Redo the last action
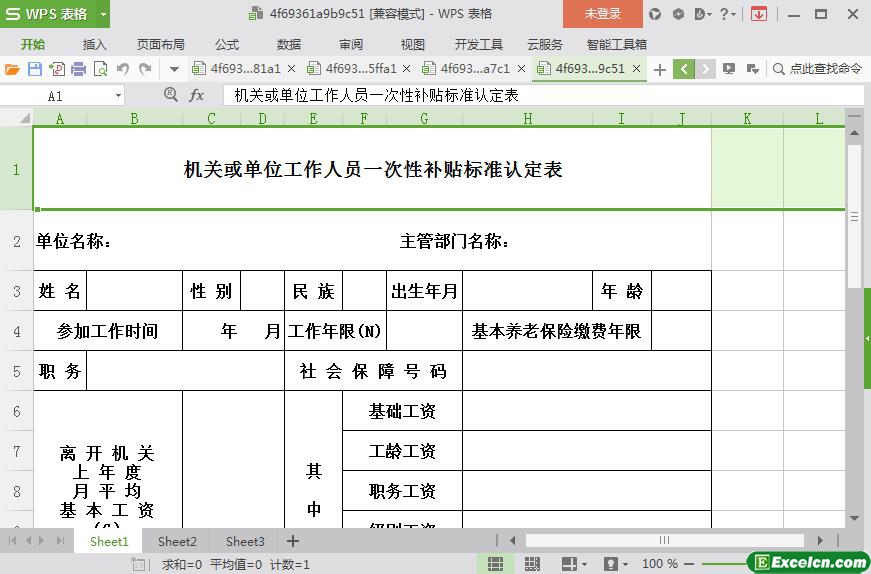The image size is (871, 574). click(145, 69)
